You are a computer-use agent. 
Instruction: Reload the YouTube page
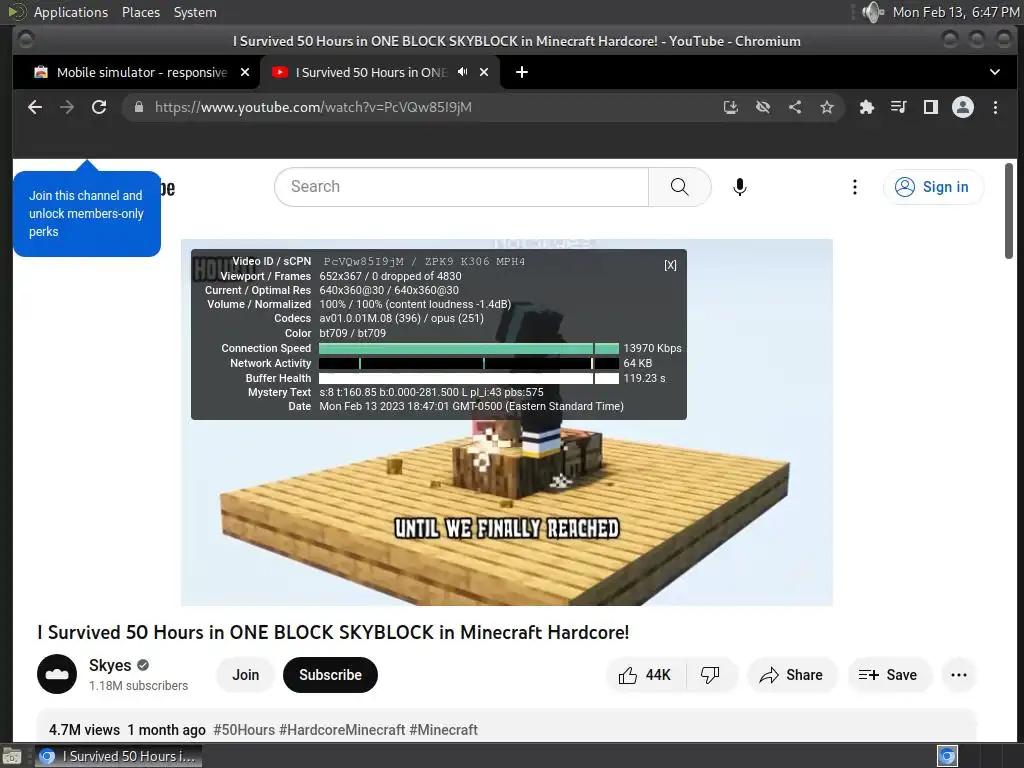coord(99,107)
